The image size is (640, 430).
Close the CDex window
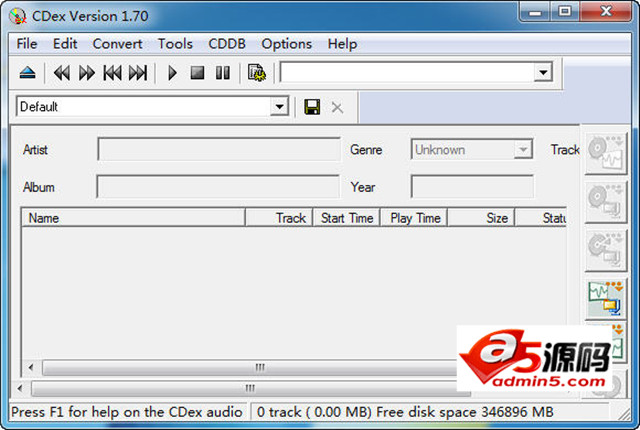click(x=606, y=12)
